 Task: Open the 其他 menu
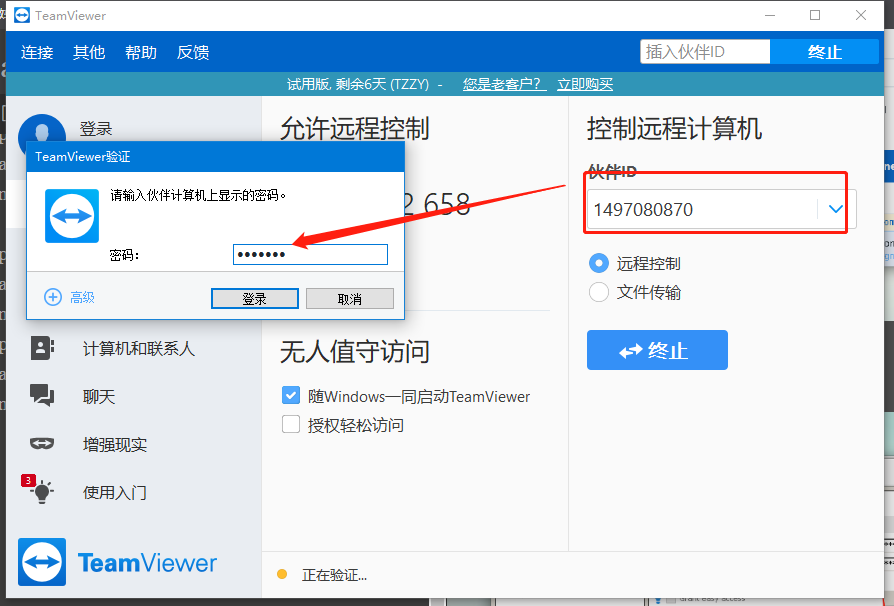click(89, 52)
